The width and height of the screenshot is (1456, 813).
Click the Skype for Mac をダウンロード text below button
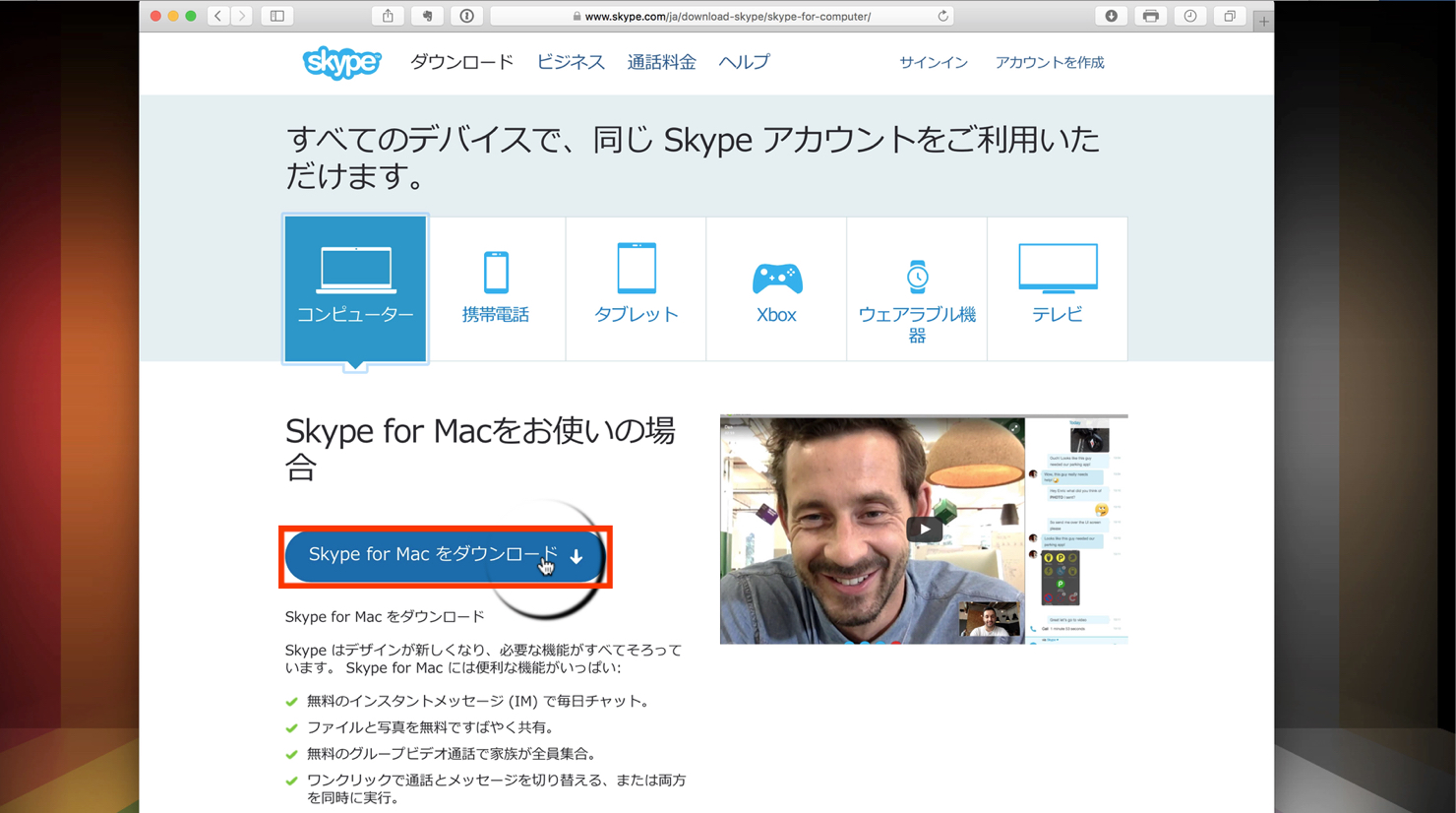coord(385,617)
